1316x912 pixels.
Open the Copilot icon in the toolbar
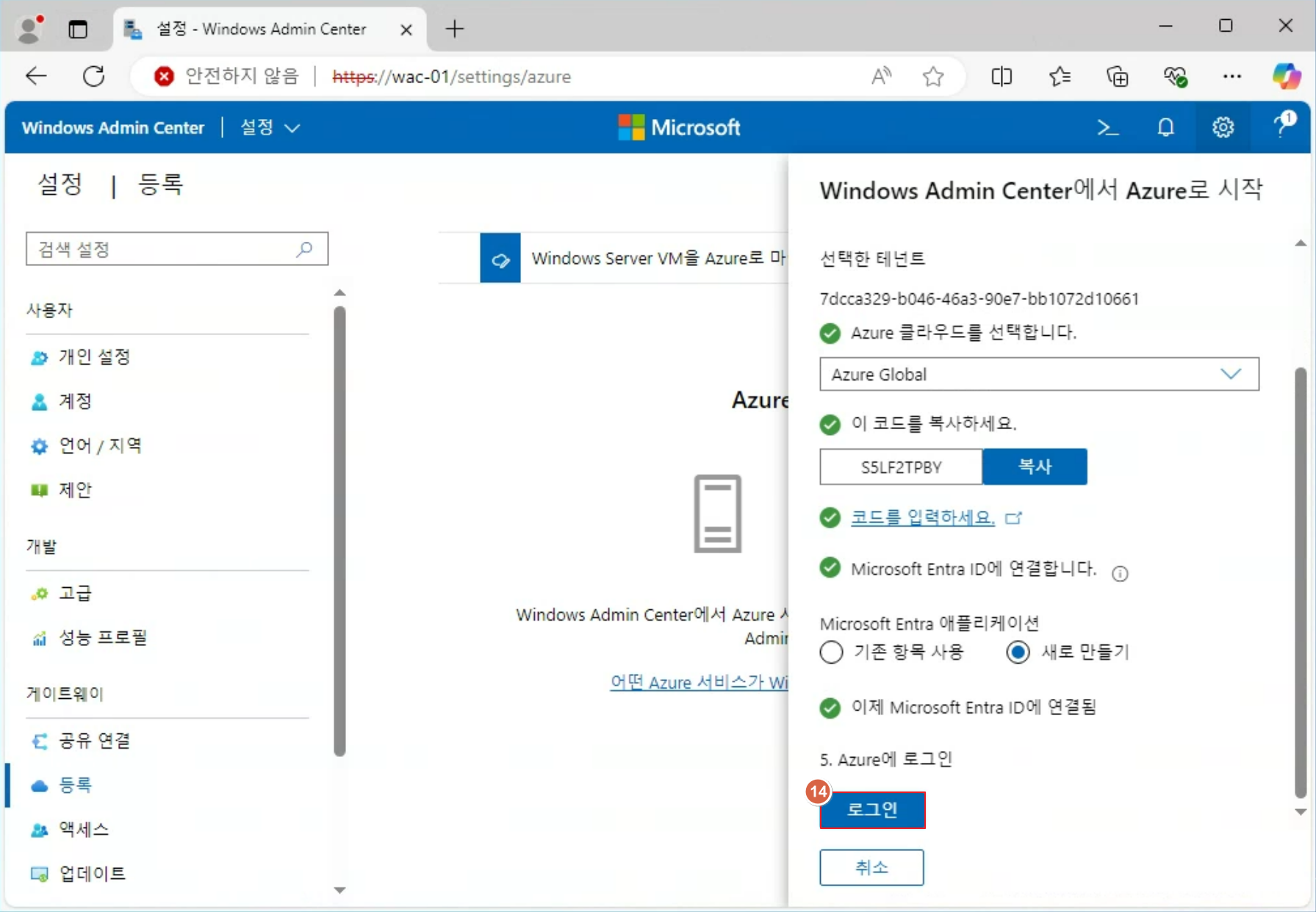(1287, 76)
